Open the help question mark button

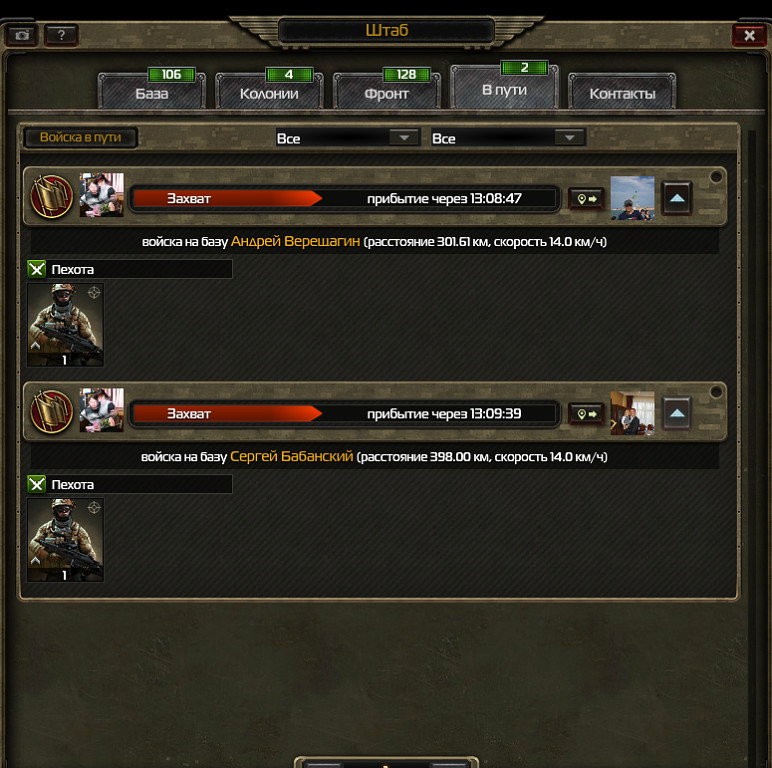[x=61, y=35]
